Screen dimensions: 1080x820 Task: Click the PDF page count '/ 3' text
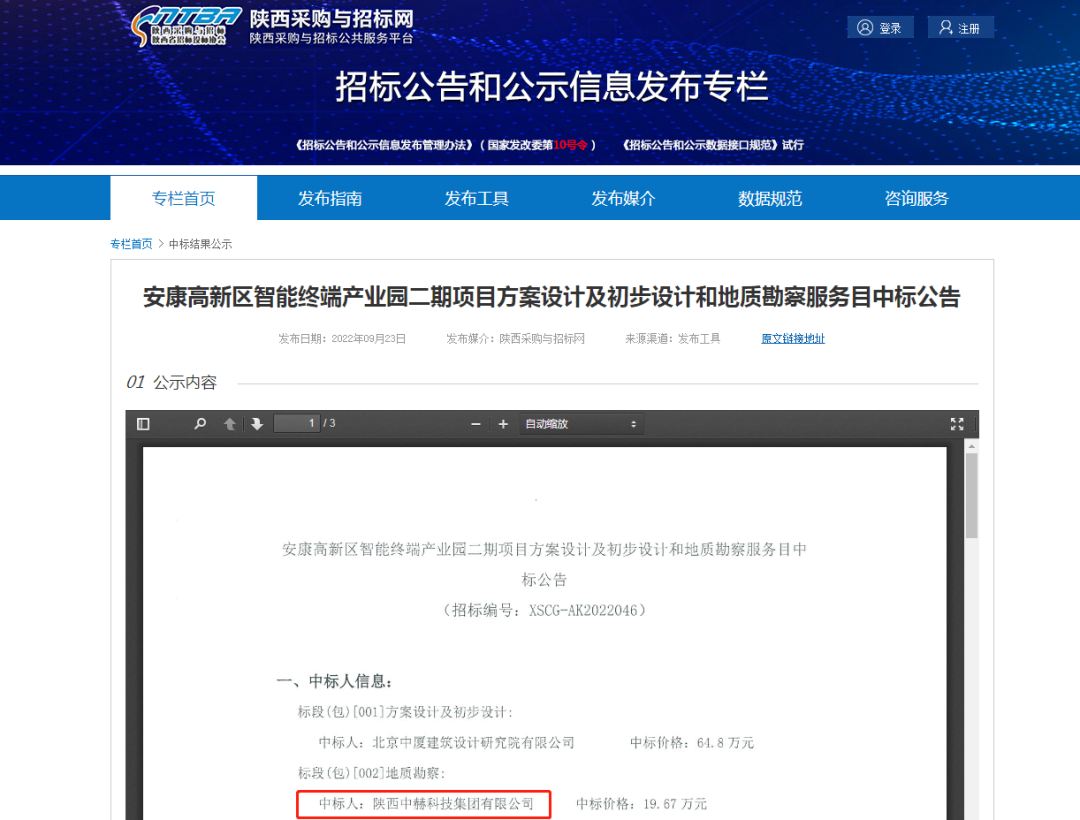tap(329, 423)
